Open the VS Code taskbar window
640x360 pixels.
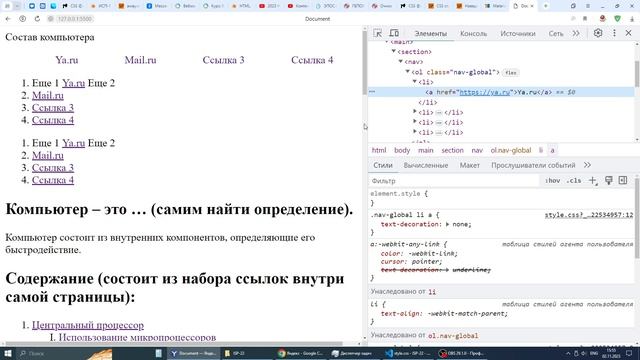click(x=408, y=353)
